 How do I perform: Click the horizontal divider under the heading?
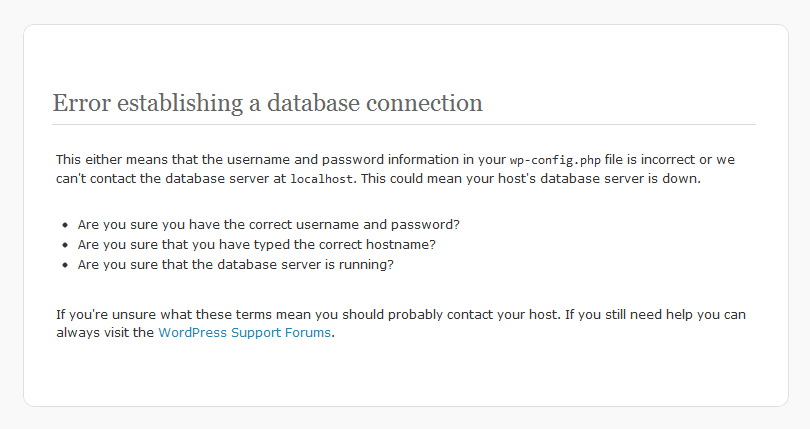(x=404, y=125)
